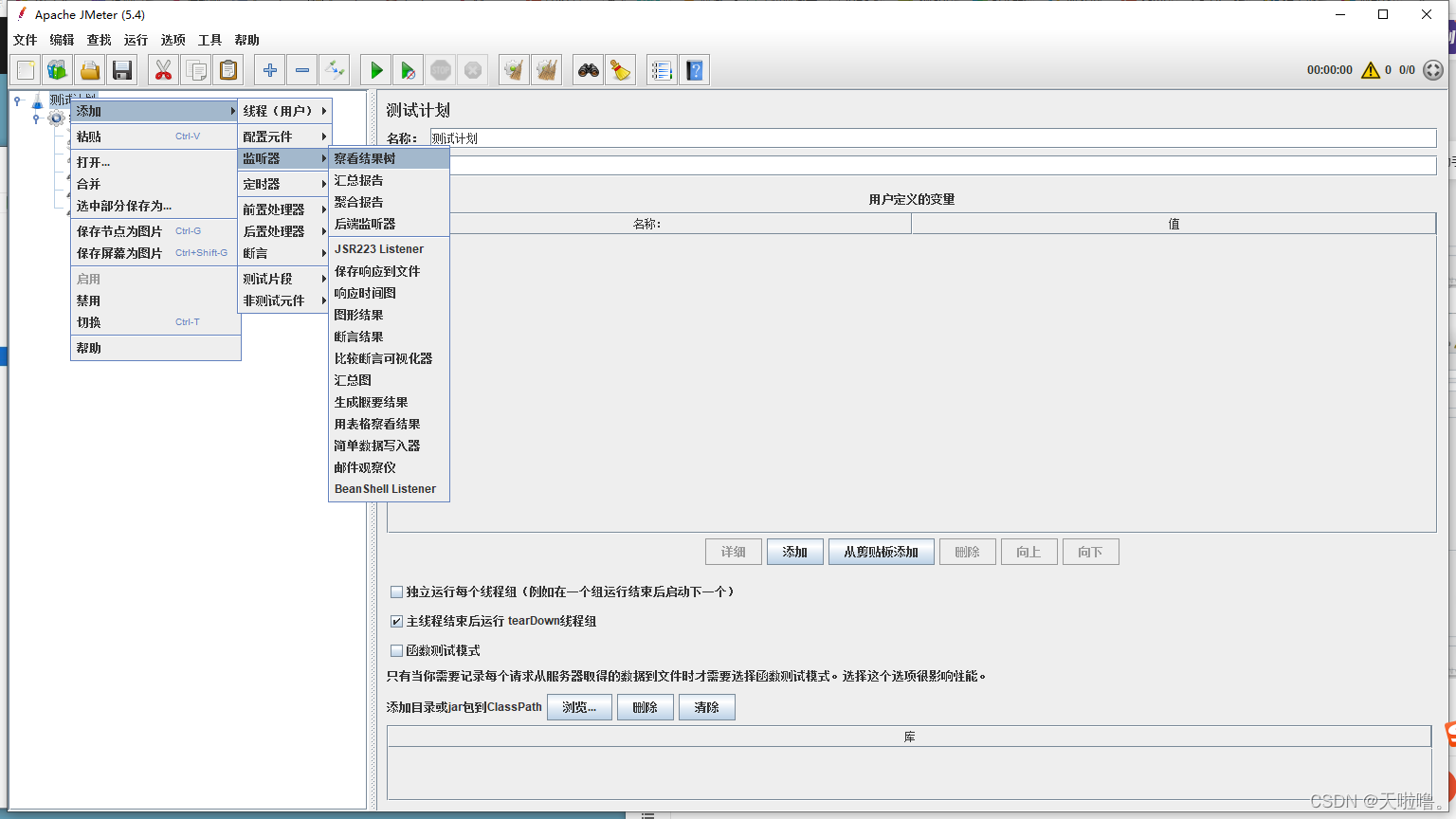
Task: Select 汇总报告 listener
Action: pos(389,180)
